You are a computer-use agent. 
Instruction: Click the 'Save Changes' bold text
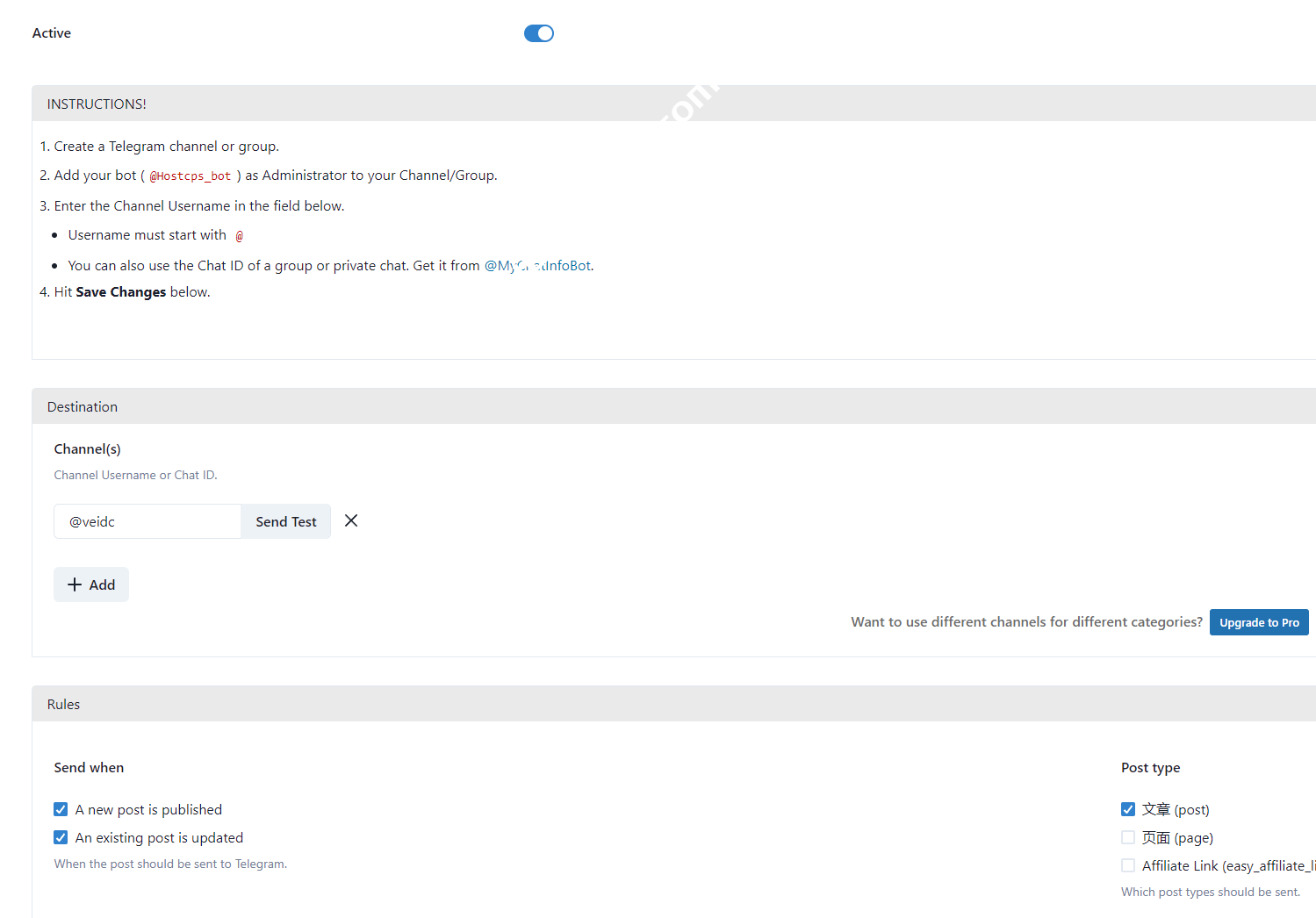point(120,292)
